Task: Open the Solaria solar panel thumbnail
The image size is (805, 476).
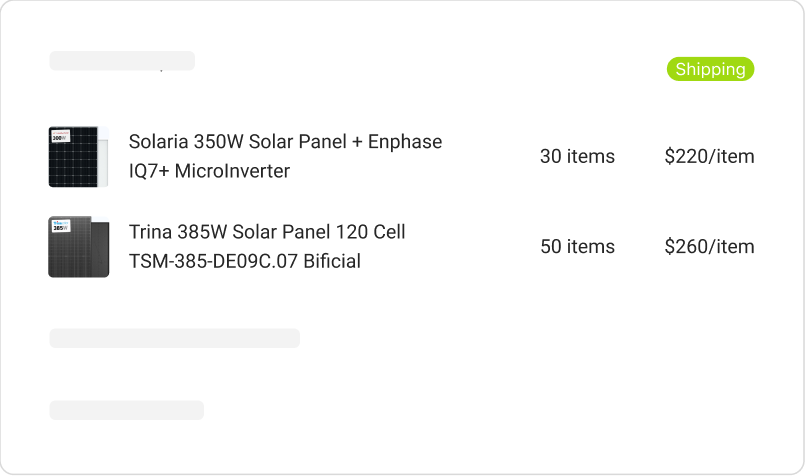Action: (79, 157)
